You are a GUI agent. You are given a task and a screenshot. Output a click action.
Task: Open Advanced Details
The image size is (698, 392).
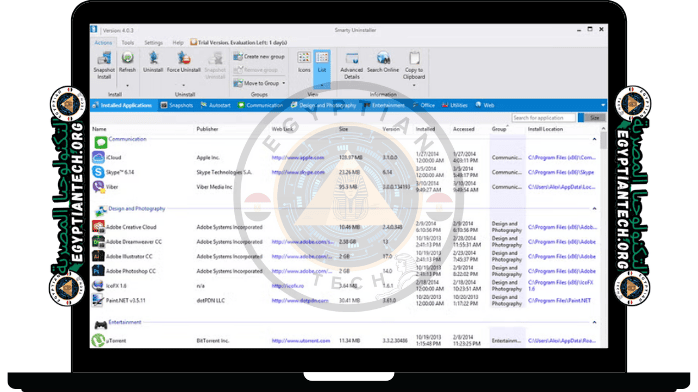[352, 65]
